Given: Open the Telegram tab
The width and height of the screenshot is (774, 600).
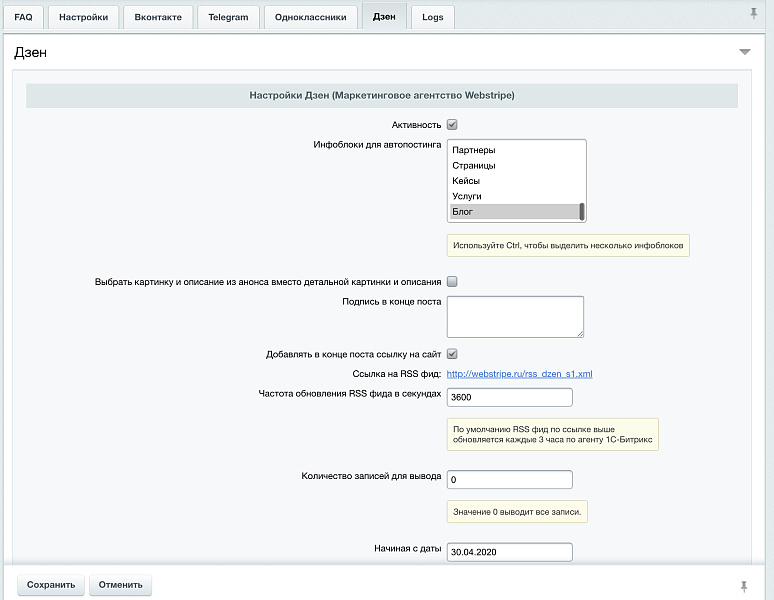Looking at the screenshot, I should (x=228, y=17).
